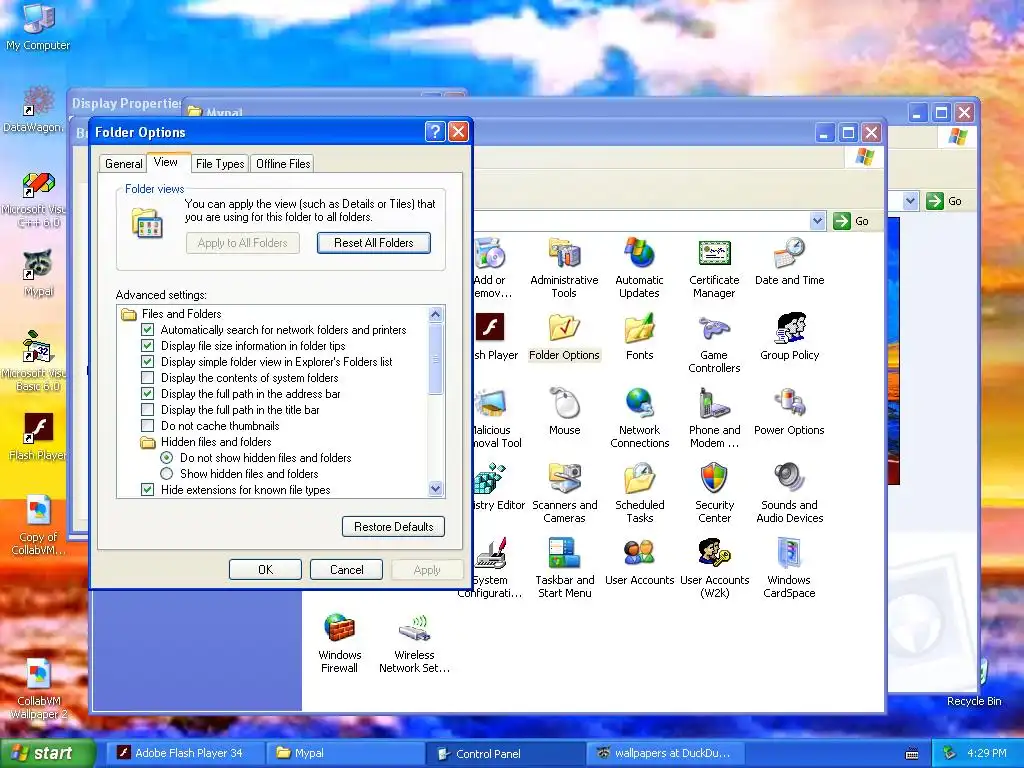Image resolution: width=1024 pixels, height=768 pixels.
Task: Open Automatic Updates icon
Action: (639, 268)
